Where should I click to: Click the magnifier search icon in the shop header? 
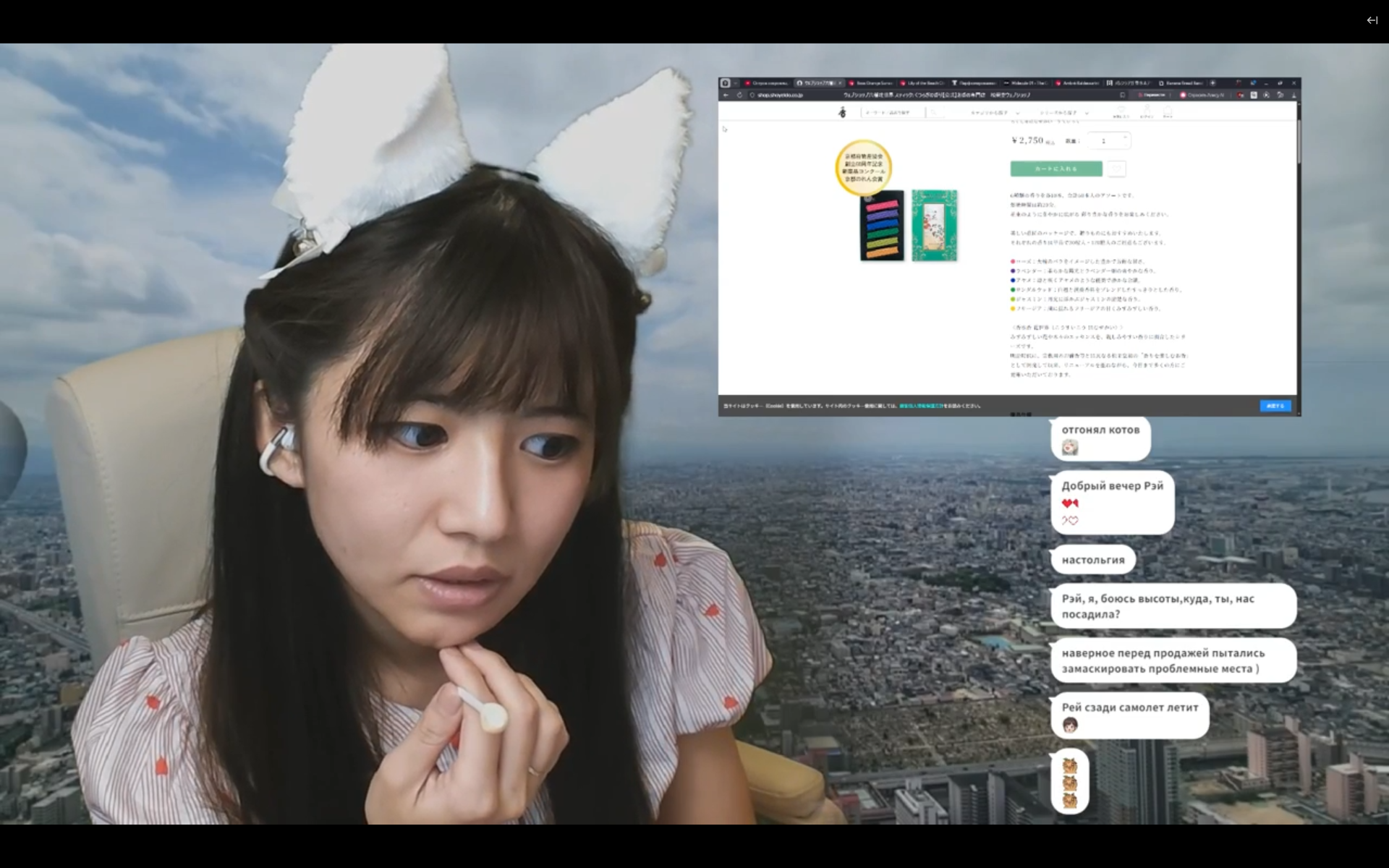934,112
